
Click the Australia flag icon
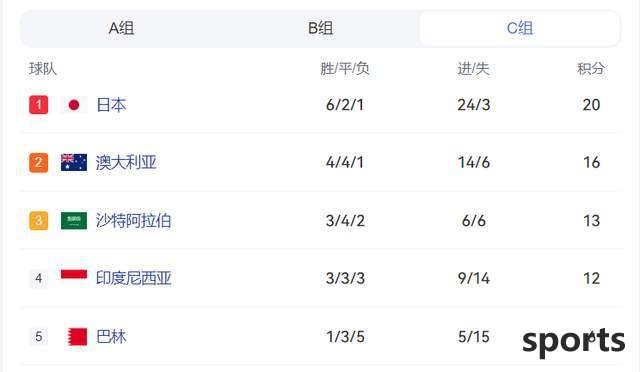(x=74, y=162)
